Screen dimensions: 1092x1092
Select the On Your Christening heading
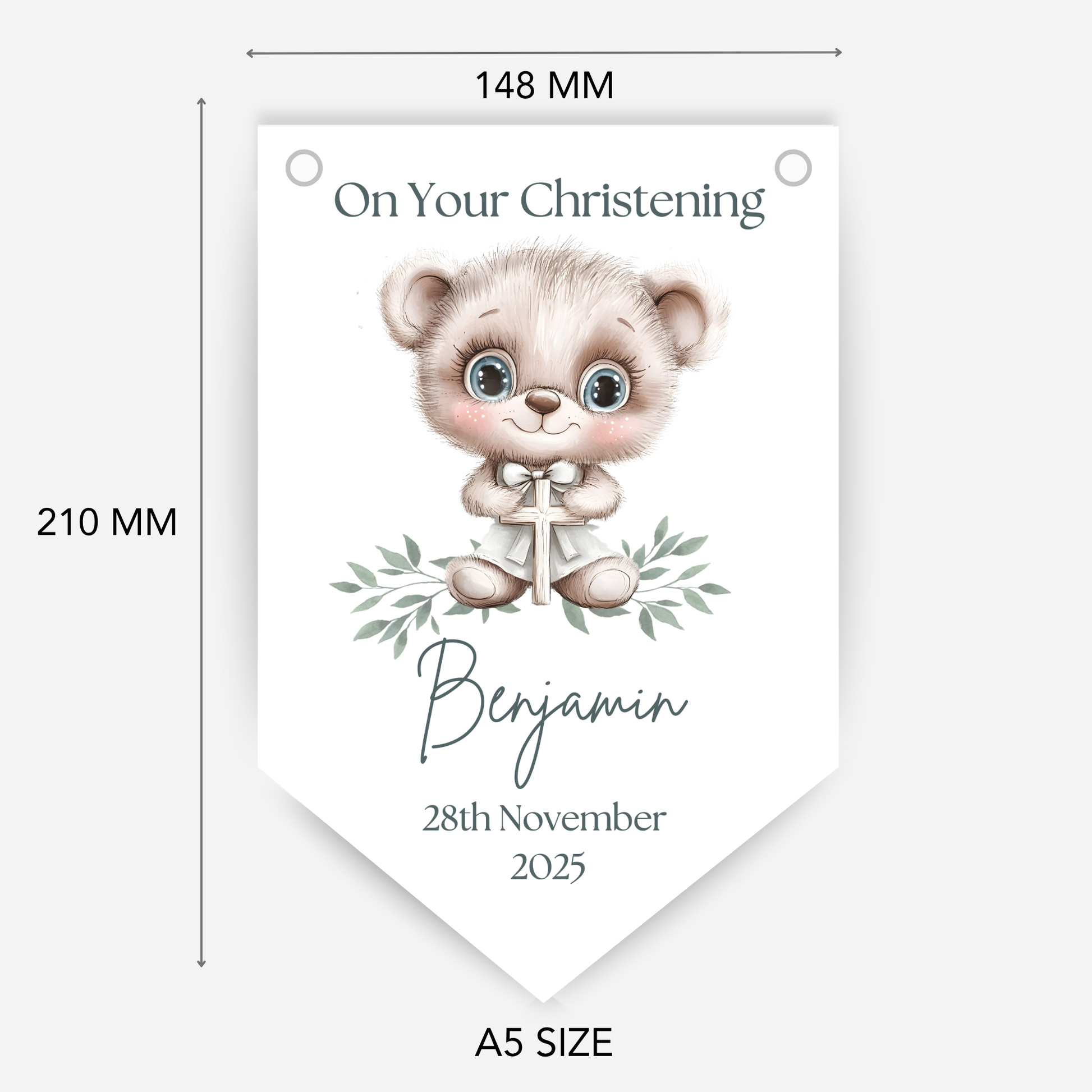point(549,203)
